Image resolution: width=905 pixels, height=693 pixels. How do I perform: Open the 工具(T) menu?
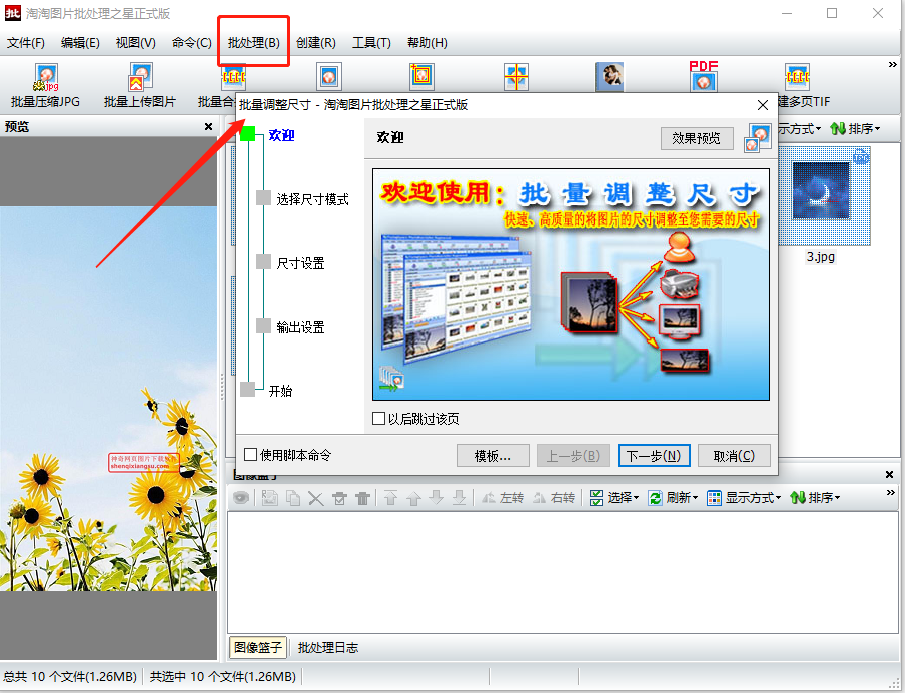pos(371,43)
